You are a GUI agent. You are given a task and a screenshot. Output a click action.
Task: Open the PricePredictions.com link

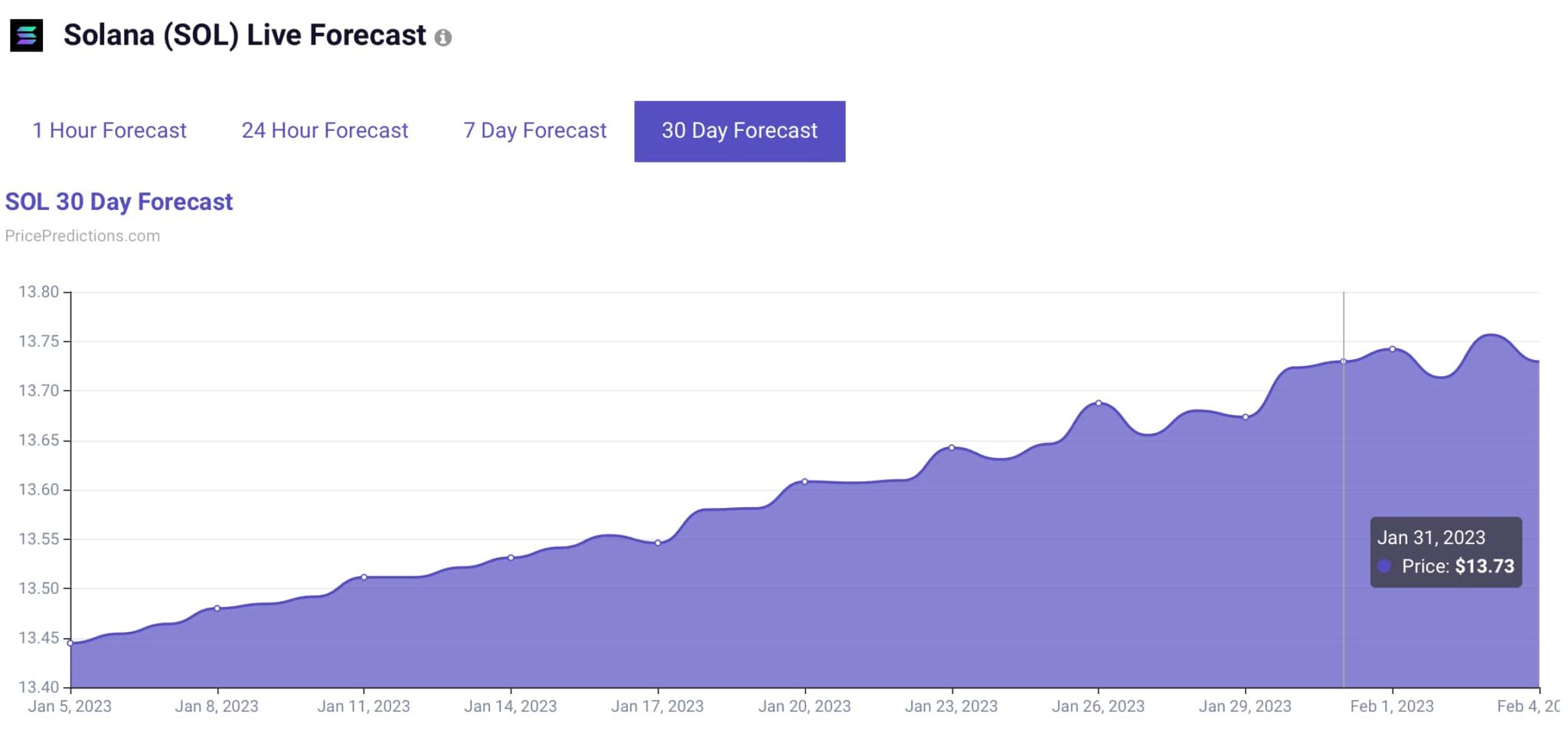pyautogui.click(x=82, y=235)
